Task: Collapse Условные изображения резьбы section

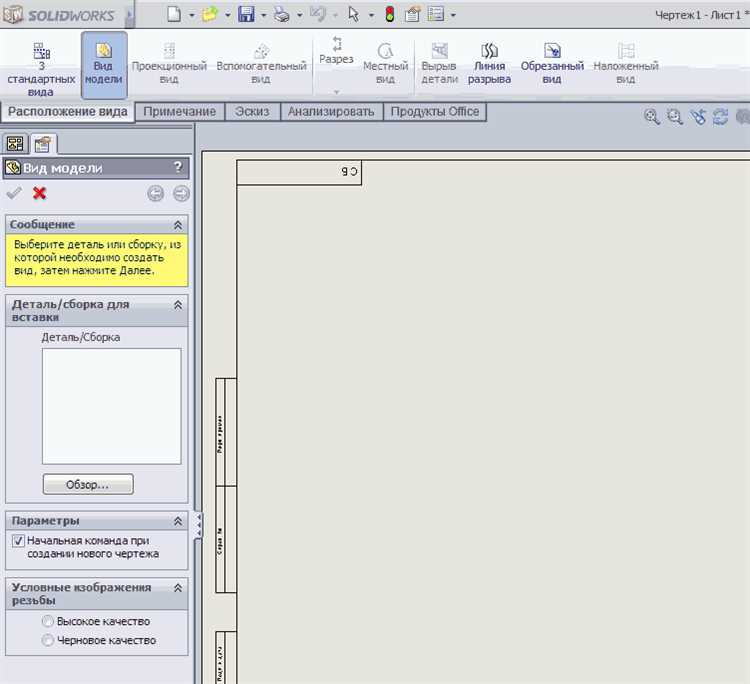Action: (x=178, y=588)
